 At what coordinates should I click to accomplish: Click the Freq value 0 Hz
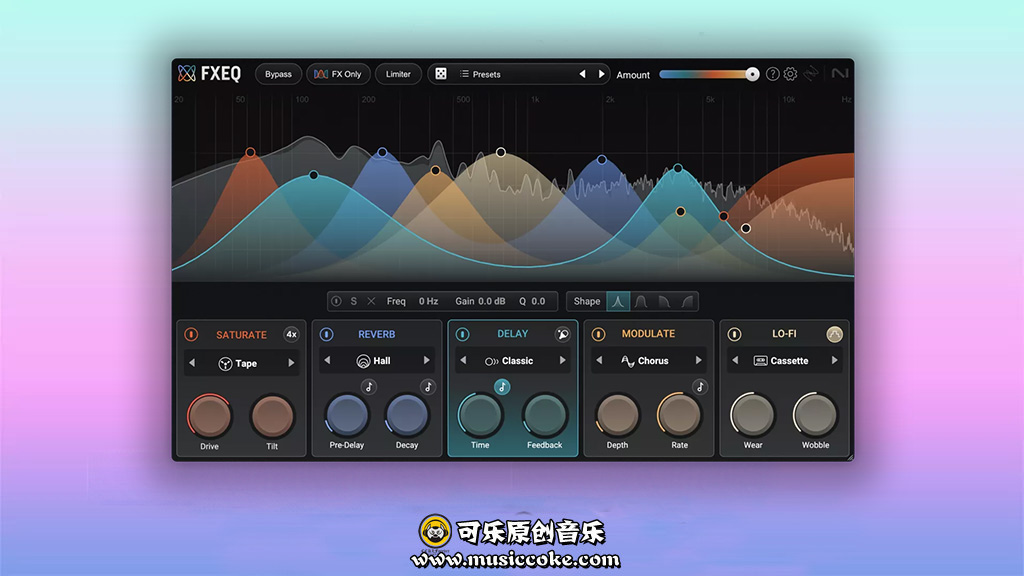coord(428,301)
